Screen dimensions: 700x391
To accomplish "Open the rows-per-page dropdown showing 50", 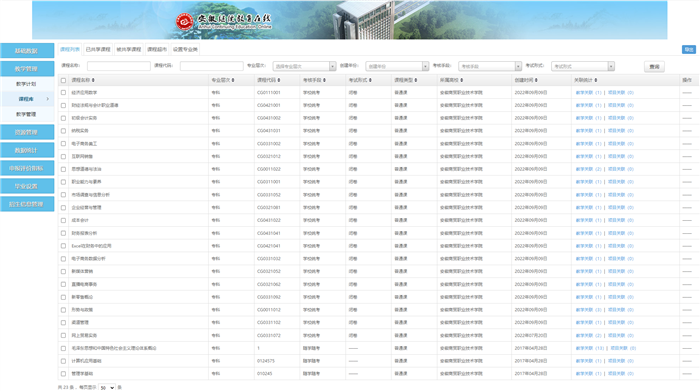I will 107,387.
